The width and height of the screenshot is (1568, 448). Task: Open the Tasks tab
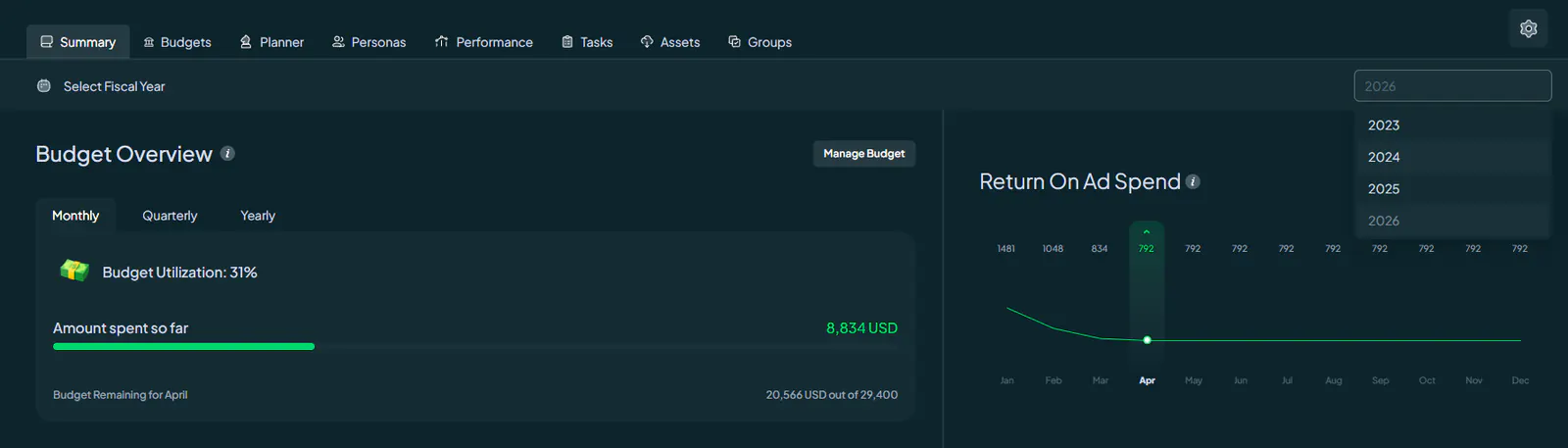pos(587,42)
